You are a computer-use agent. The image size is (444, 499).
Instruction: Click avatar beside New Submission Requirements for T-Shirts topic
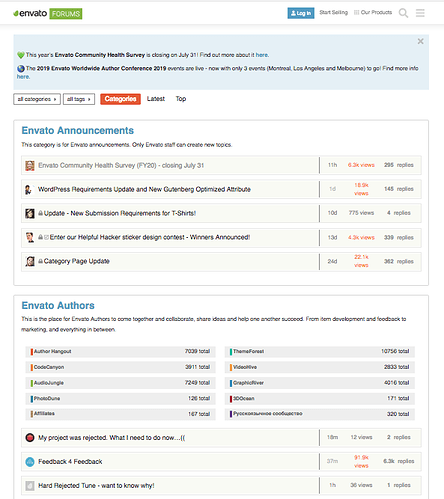[x=30, y=213]
